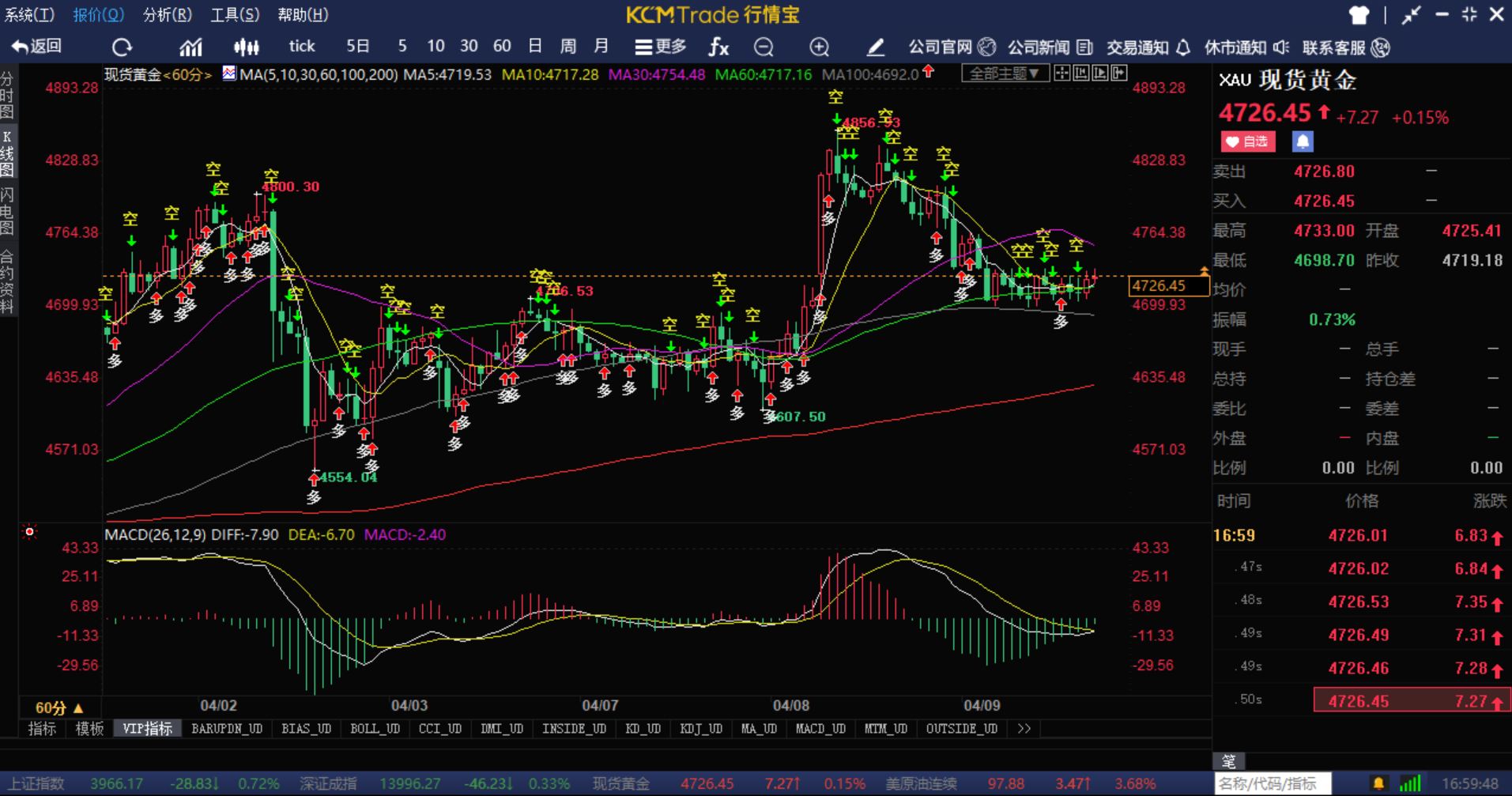Click the crosshair chart tool icon
Viewport: 1512px width, 796px height.
(x=1061, y=74)
